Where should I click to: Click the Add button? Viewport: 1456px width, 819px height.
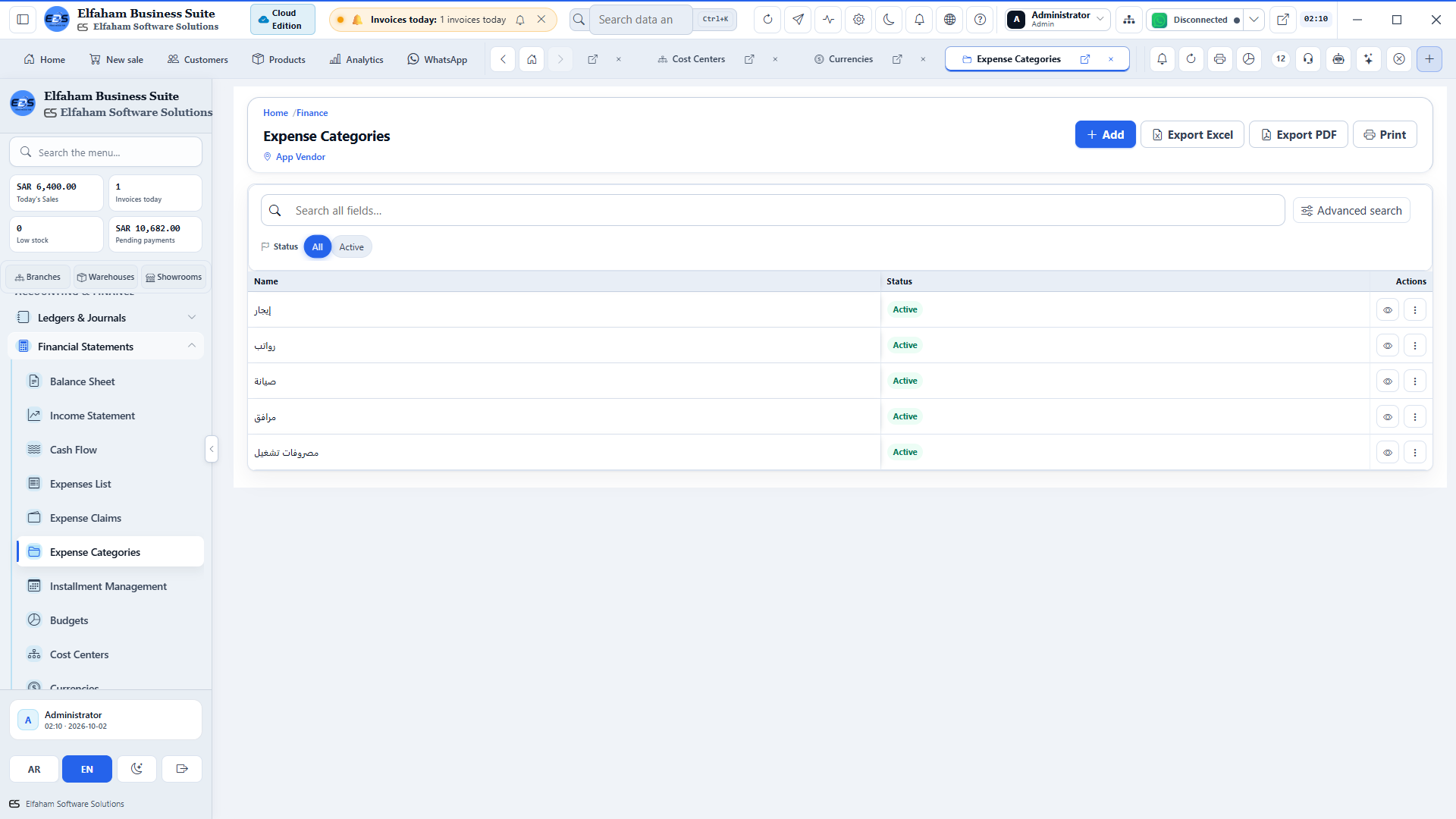(1106, 135)
